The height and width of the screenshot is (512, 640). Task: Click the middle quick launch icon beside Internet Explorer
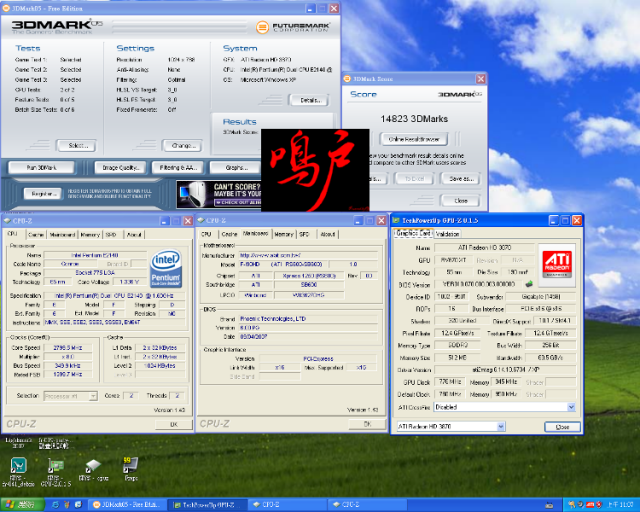[x=67, y=505]
